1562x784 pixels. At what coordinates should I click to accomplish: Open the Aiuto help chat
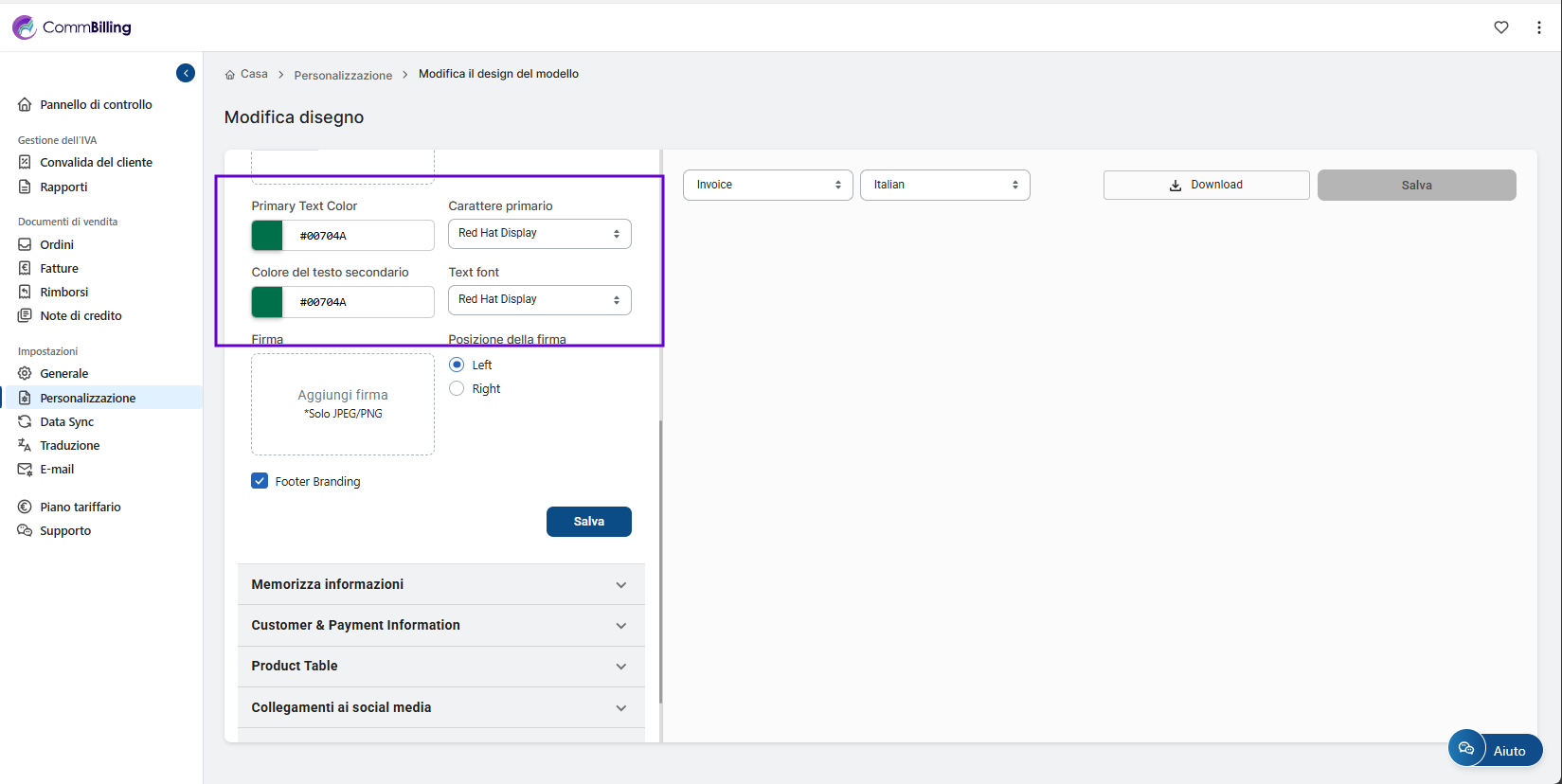pyautogui.click(x=1495, y=749)
